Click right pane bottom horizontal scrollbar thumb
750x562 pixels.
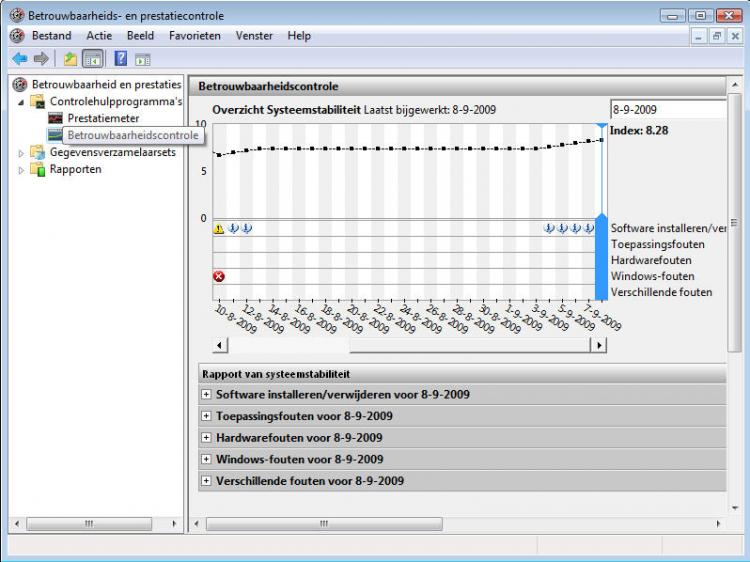[324, 524]
